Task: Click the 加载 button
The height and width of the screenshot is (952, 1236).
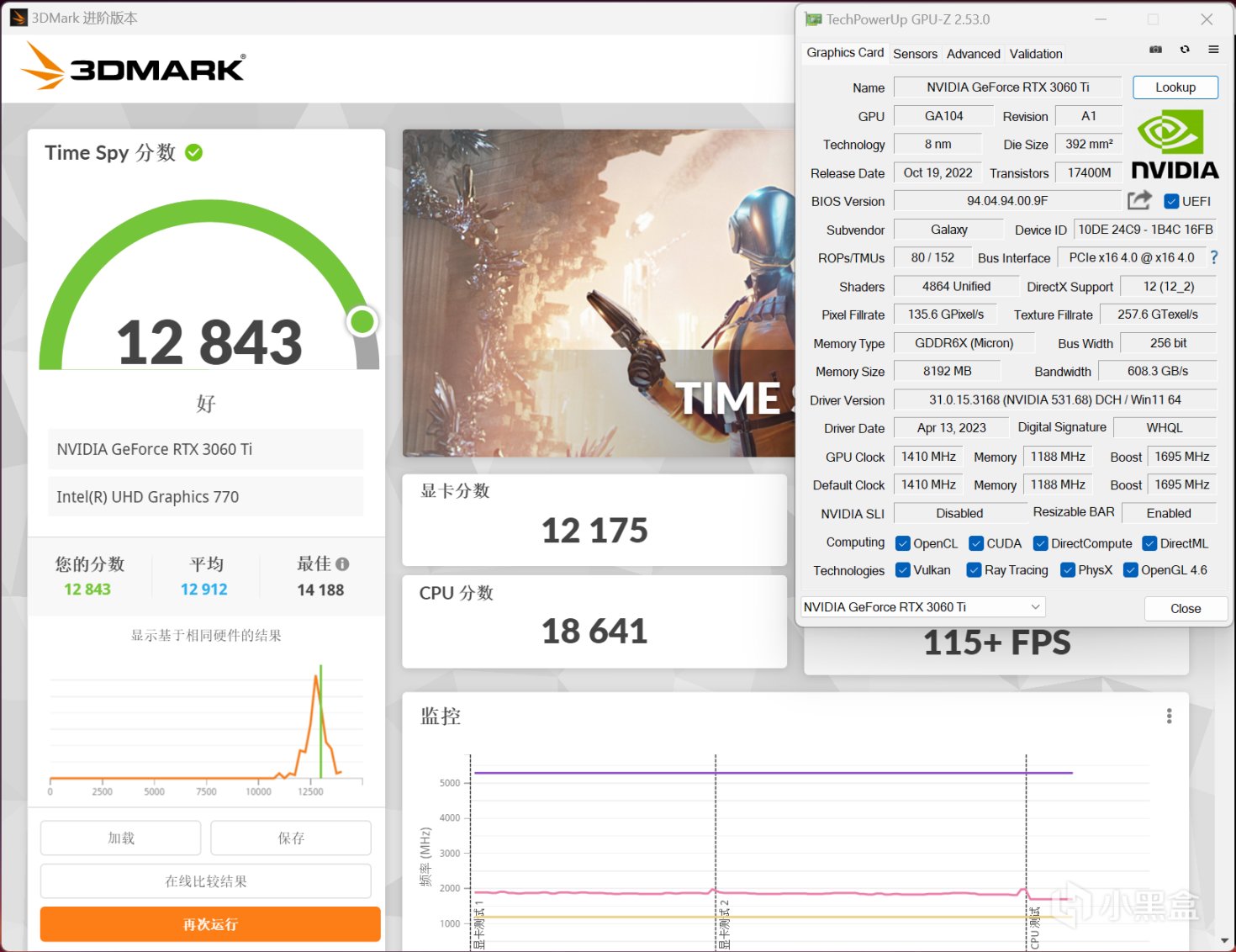Action: [120, 838]
